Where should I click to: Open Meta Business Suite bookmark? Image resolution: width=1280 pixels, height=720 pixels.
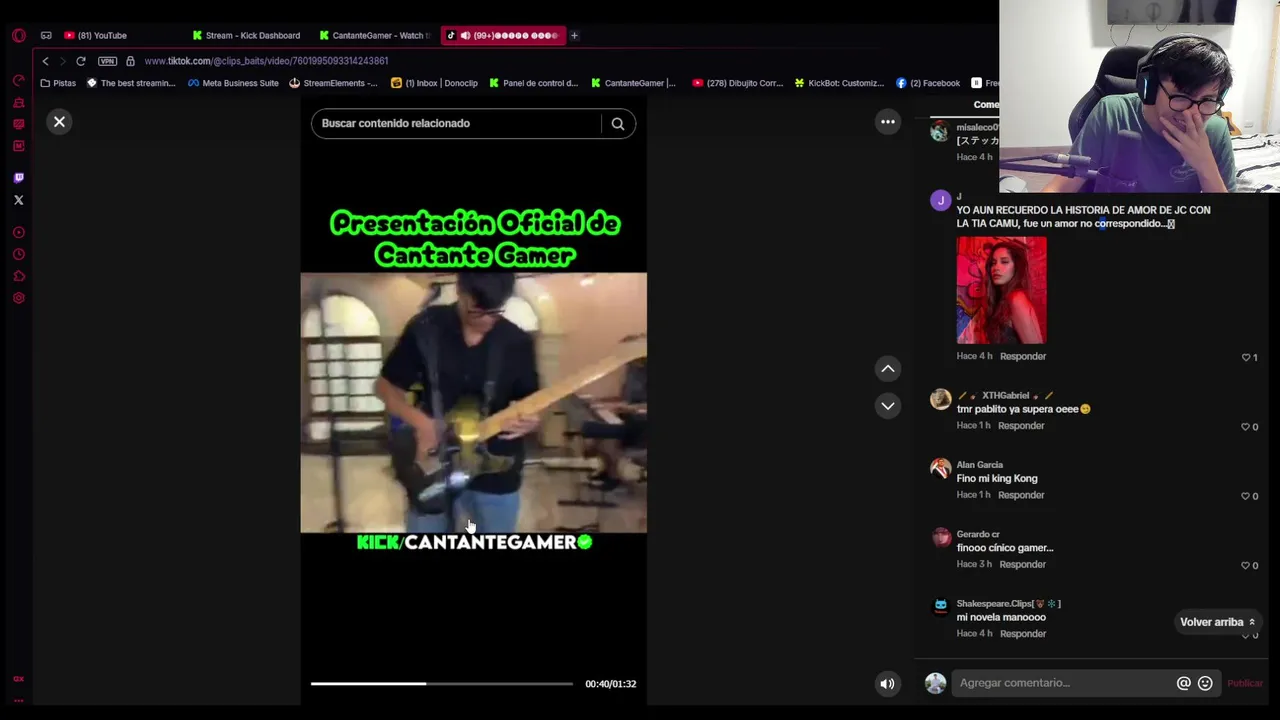233,83
